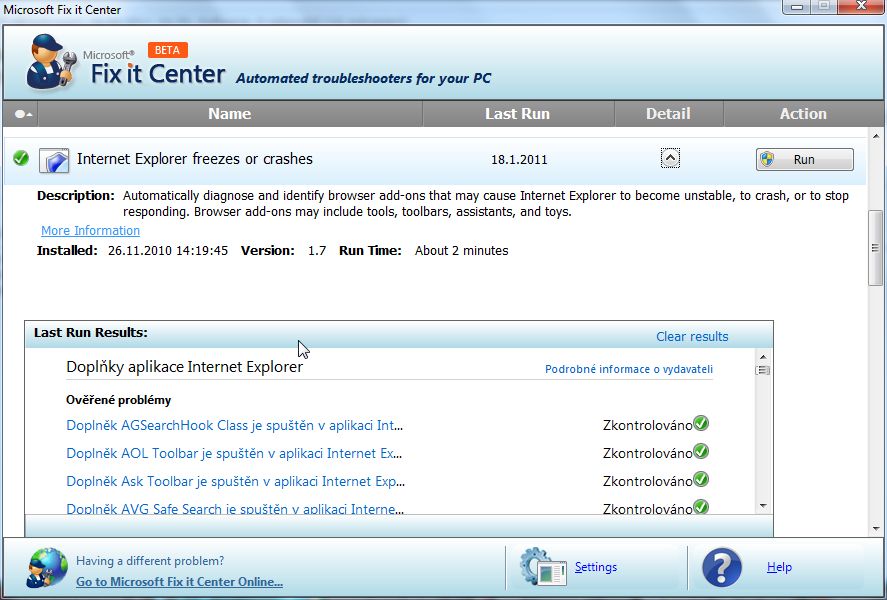Click green check icon for AOL Toolbar row

pos(701,451)
